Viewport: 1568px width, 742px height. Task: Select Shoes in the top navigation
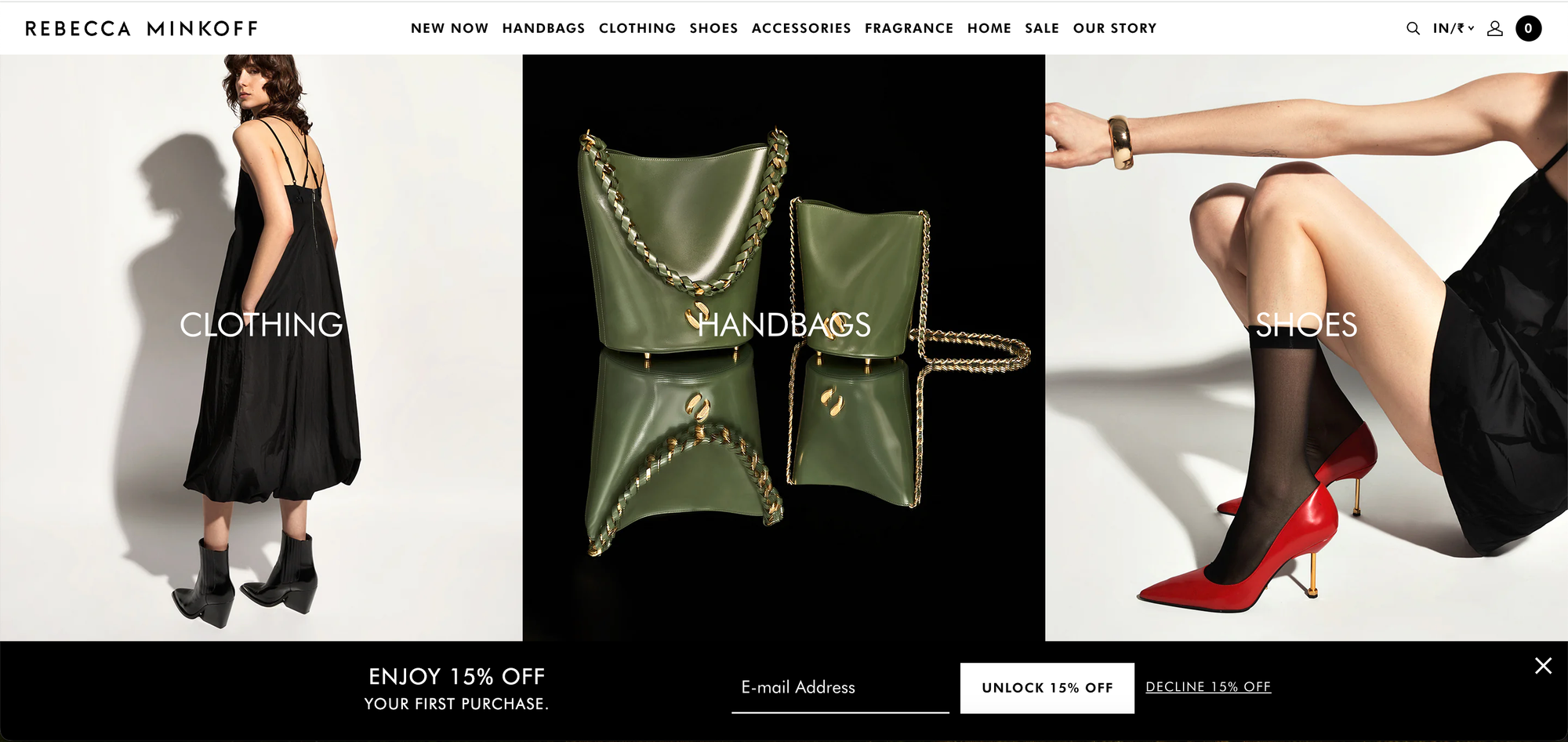(713, 28)
